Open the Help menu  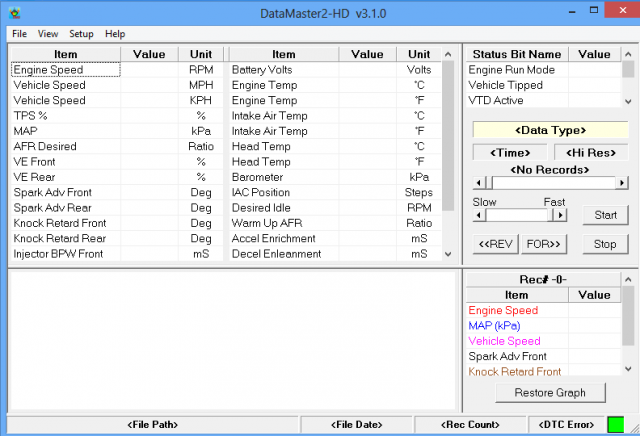115,34
